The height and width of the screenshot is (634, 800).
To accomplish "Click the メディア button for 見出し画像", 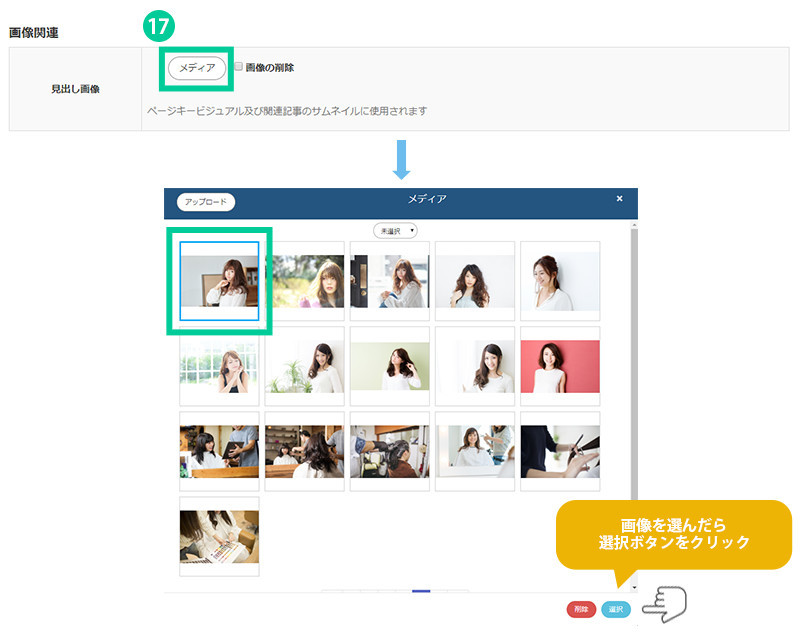I will pyautogui.click(x=196, y=68).
